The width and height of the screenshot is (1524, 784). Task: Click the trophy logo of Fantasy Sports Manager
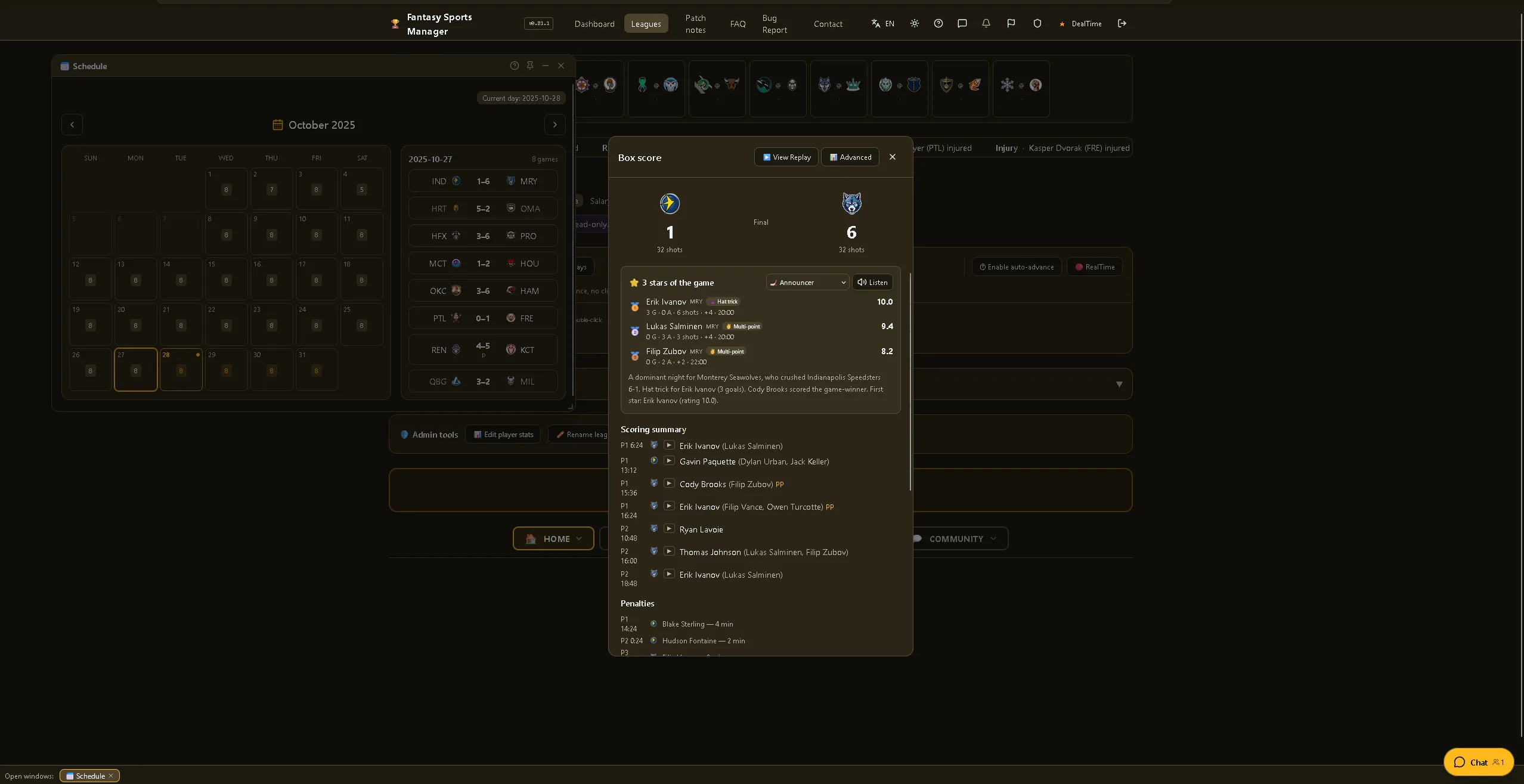(x=395, y=24)
